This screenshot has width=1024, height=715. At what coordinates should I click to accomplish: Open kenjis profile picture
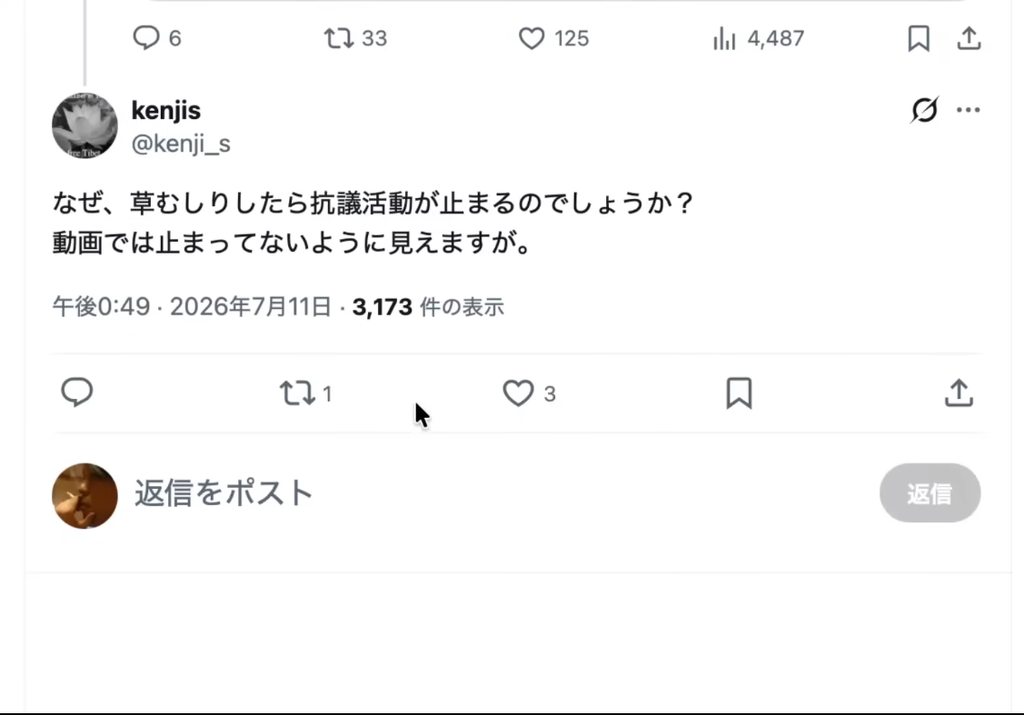click(x=85, y=125)
